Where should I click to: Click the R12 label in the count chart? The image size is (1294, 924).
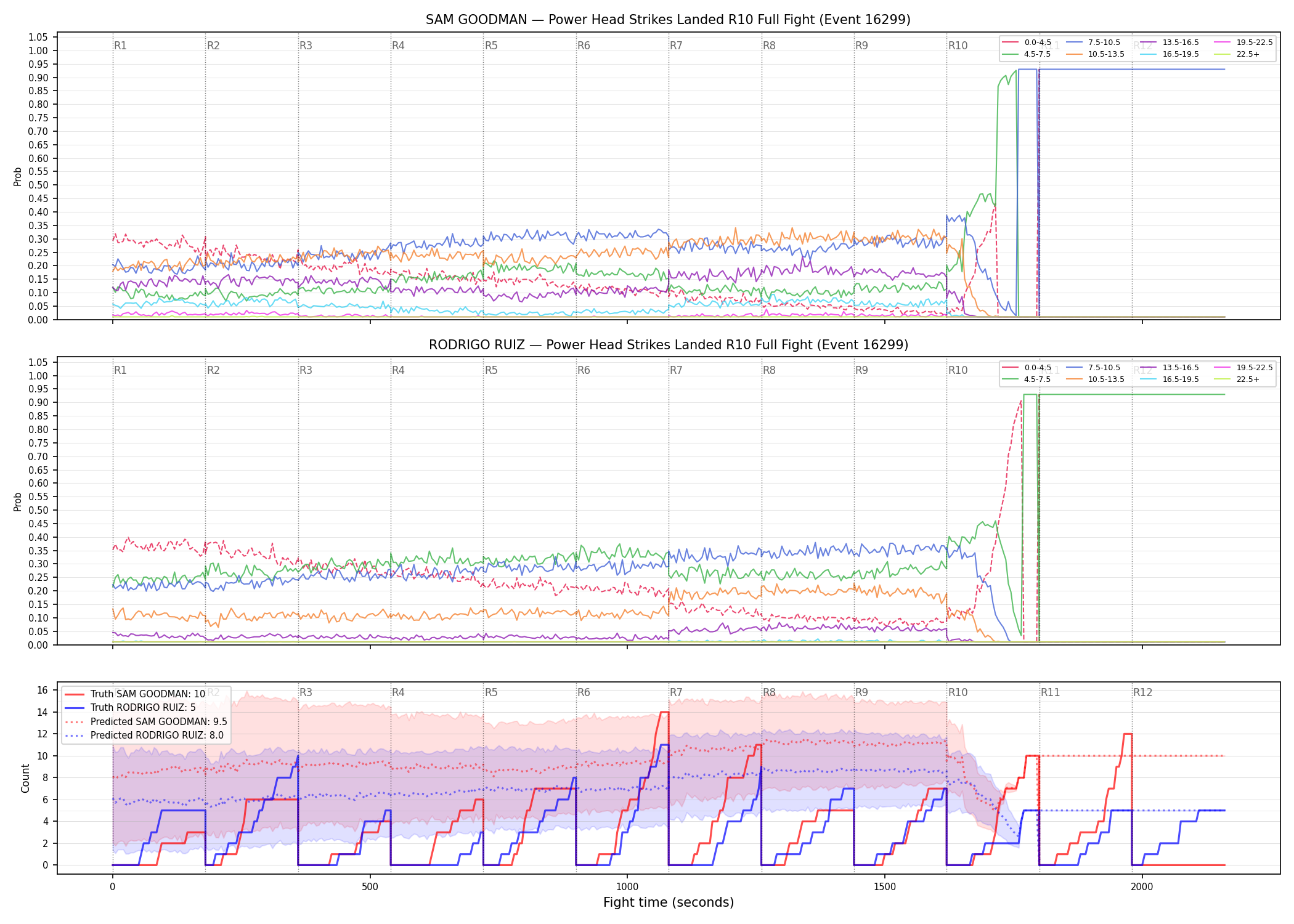click(1142, 692)
